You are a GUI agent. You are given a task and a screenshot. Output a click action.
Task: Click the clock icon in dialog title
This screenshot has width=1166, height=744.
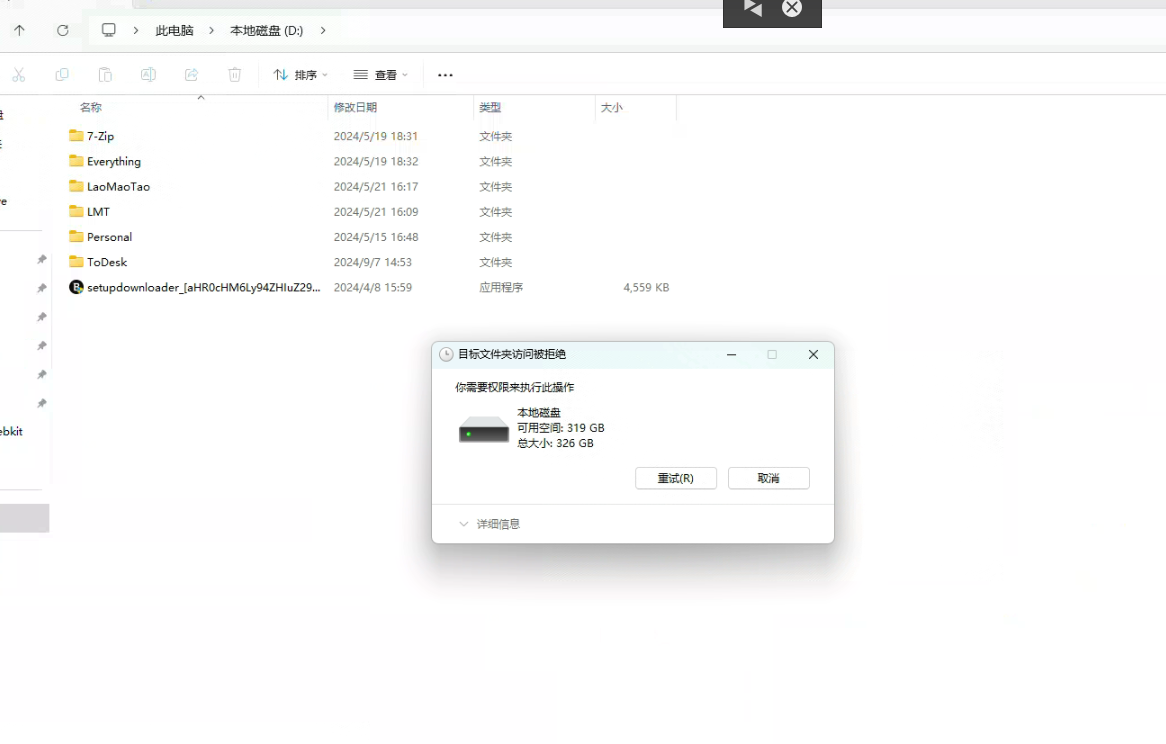click(x=446, y=355)
